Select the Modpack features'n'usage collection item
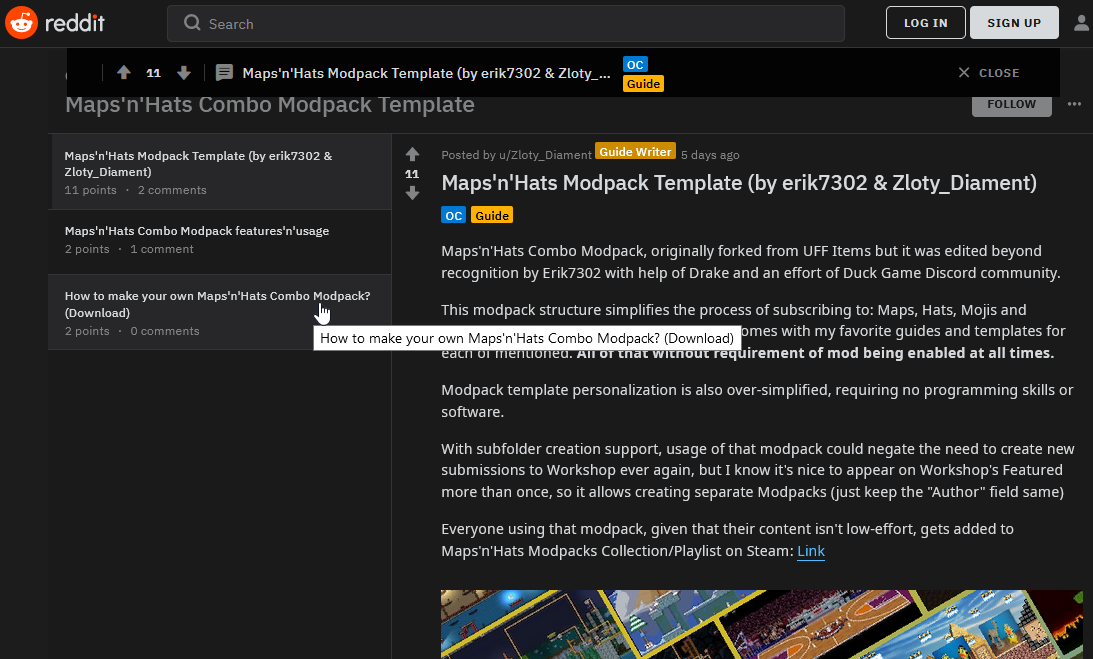The width and height of the screenshot is (1093, 659). click(220, 241)
